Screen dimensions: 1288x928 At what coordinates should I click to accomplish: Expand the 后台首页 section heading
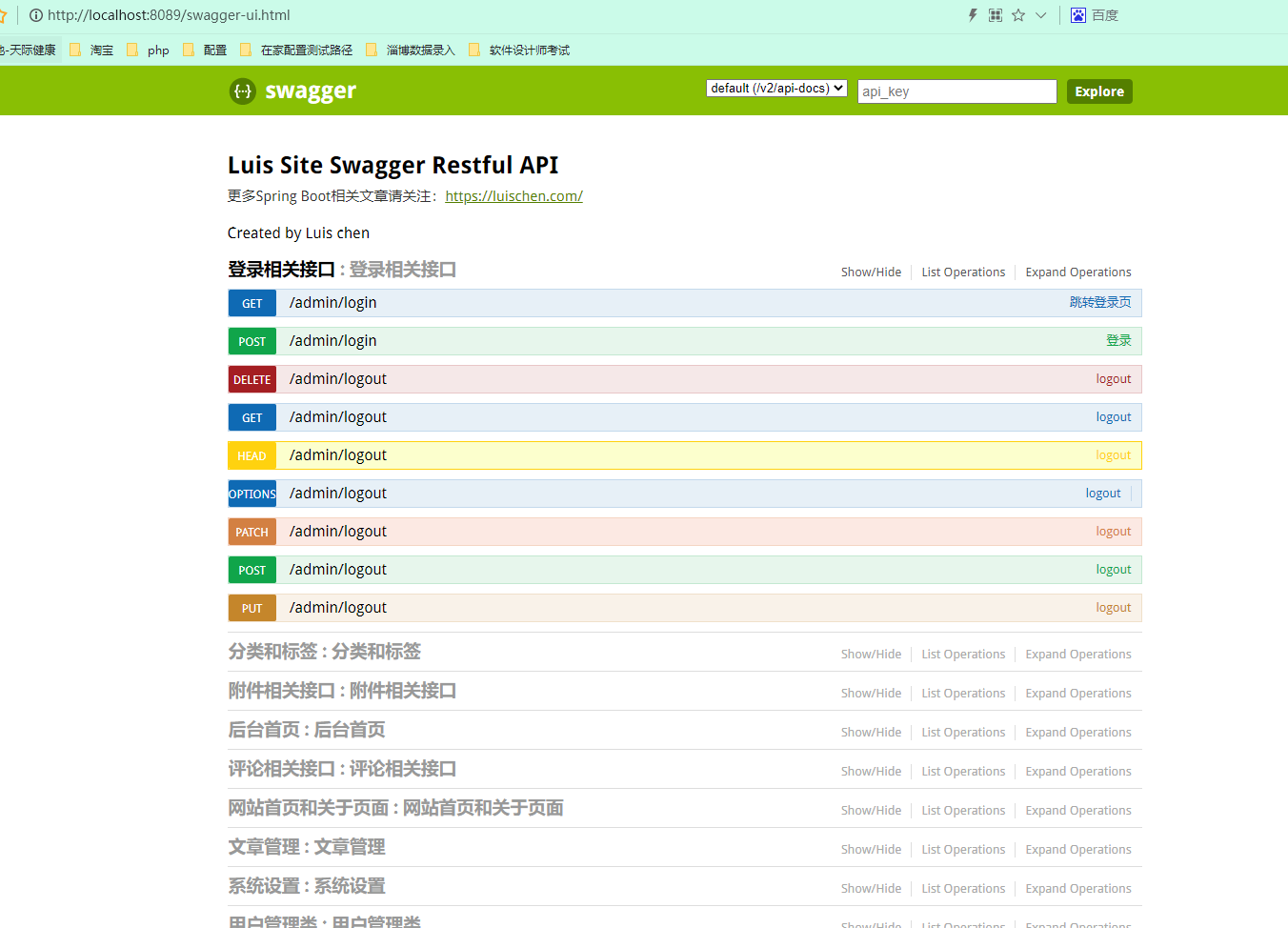click(307, 730)
